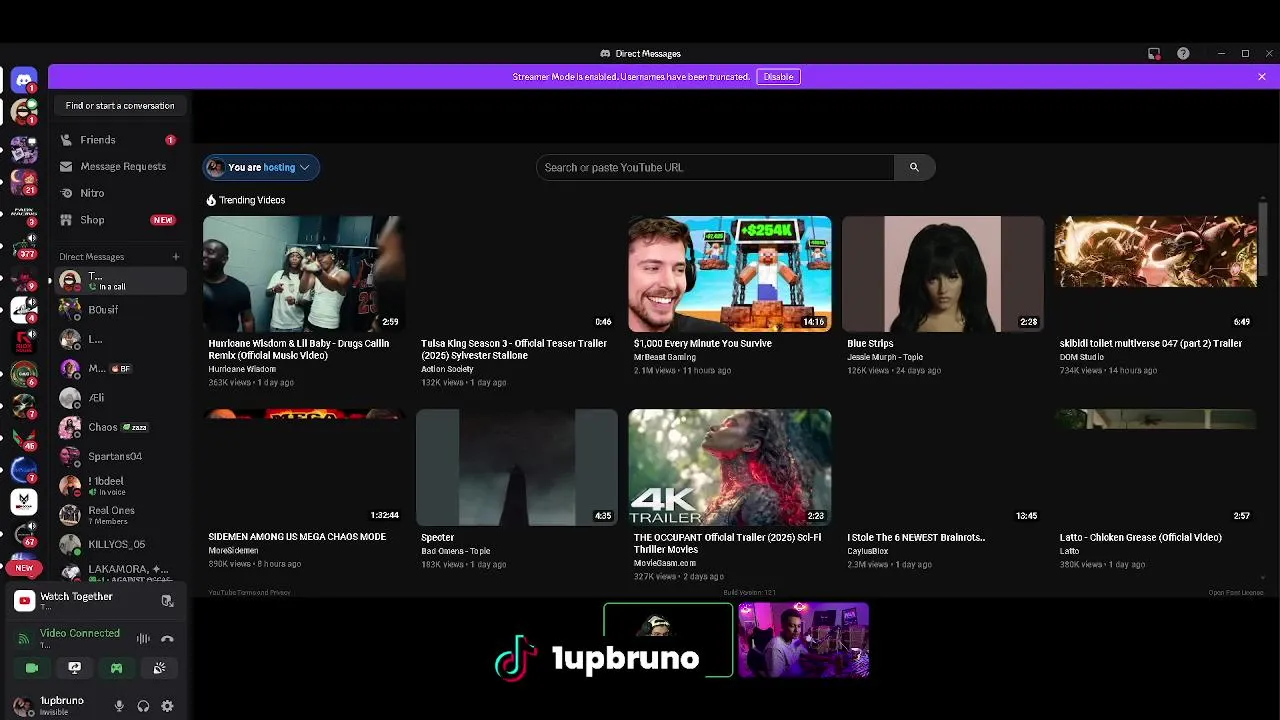1280x720 pixels.
Task: Focus the Search or paste YouTube URL field
Action: pyautogui.click(x=715, y=168)
